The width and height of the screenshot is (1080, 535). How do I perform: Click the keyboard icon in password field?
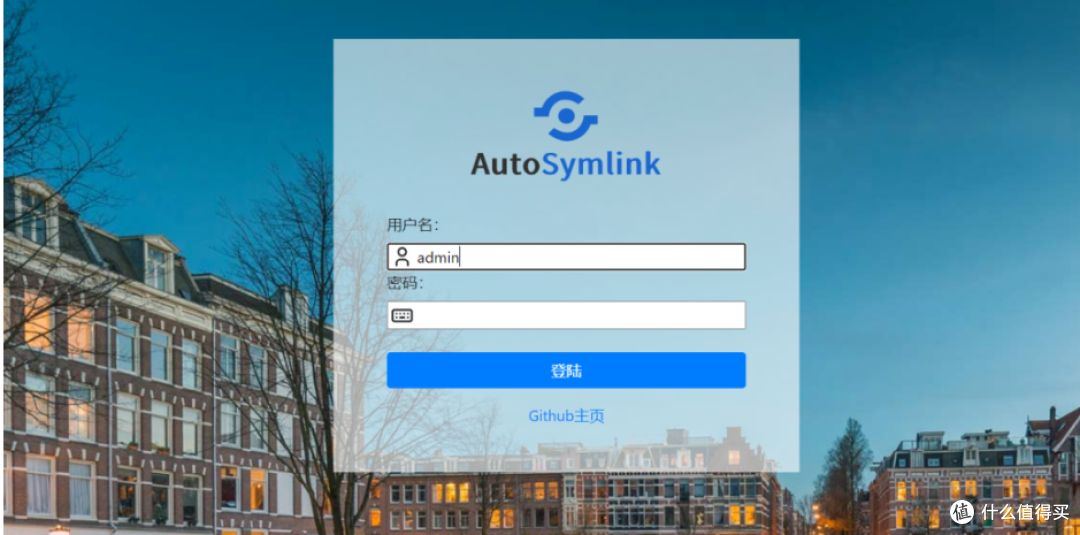(402, 315)
